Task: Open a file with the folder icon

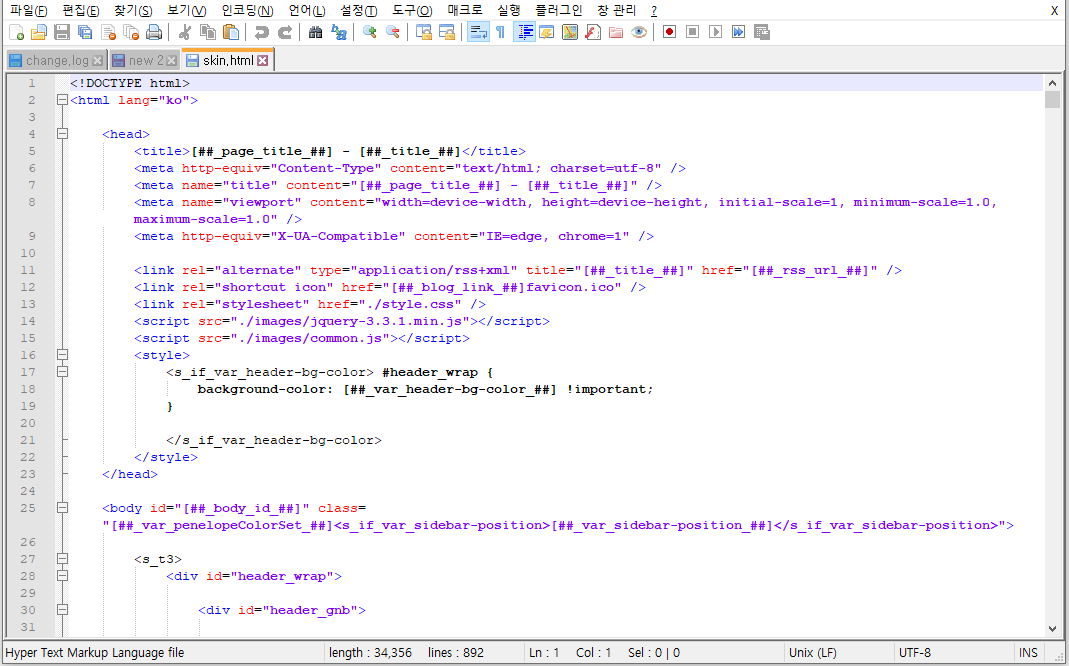Action: 39,32
